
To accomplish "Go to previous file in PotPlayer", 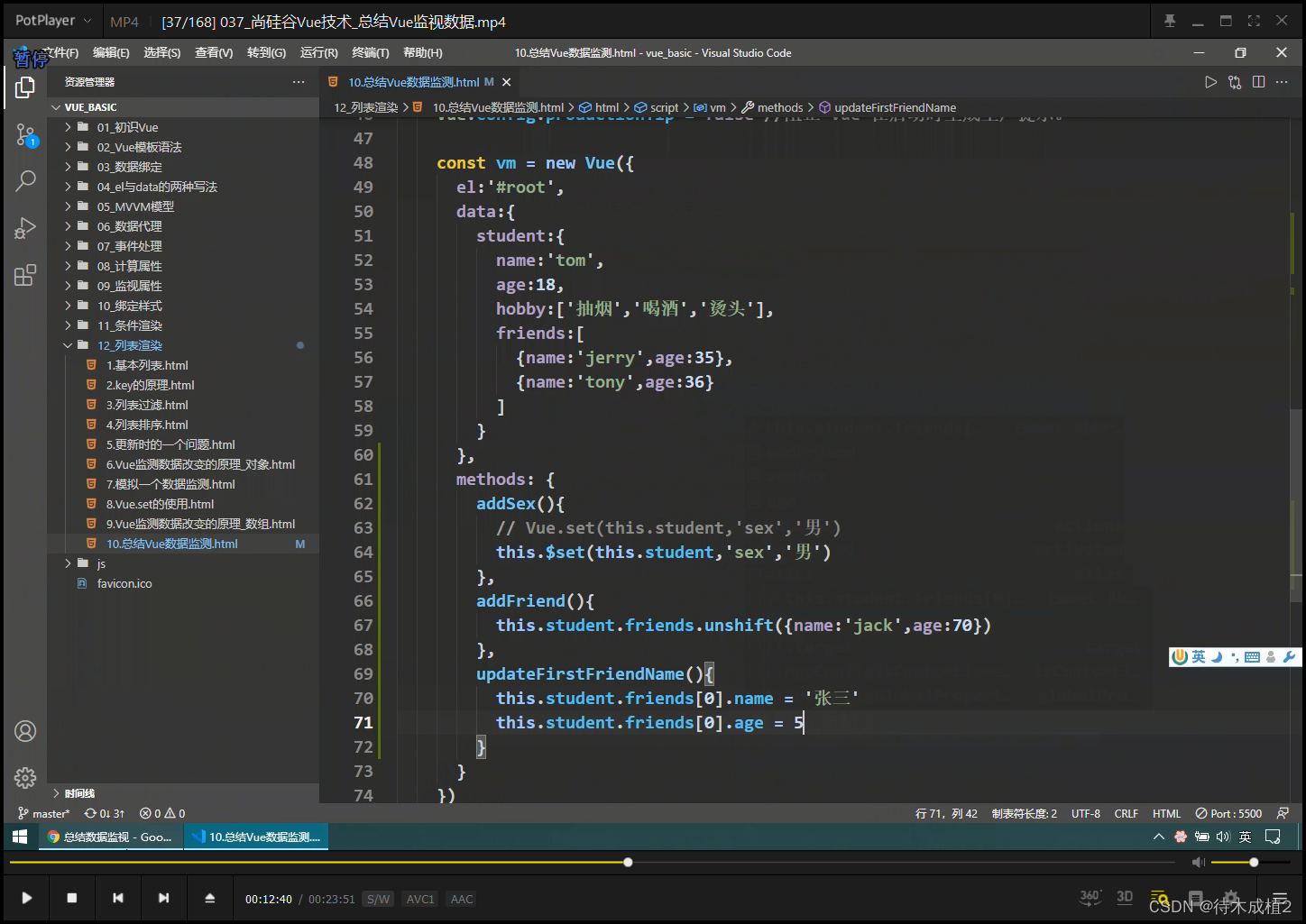I will click(118, 898).
